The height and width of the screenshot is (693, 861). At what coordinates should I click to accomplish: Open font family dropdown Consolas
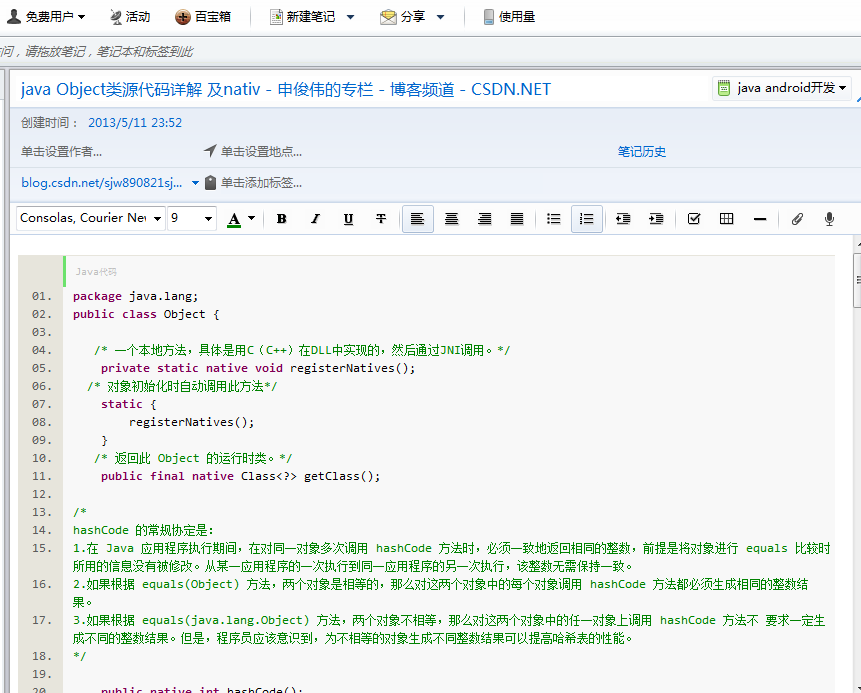pos(91,218)
